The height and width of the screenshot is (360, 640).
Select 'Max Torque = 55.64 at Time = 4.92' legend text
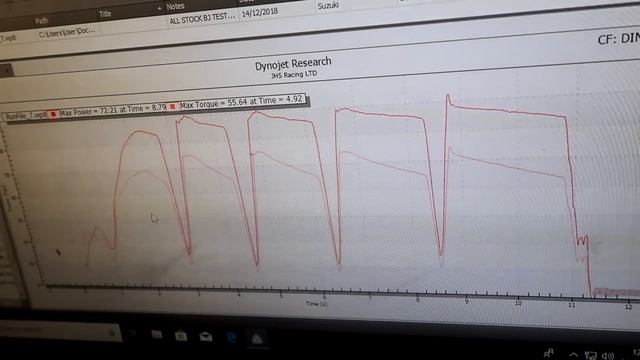[241, 102]
